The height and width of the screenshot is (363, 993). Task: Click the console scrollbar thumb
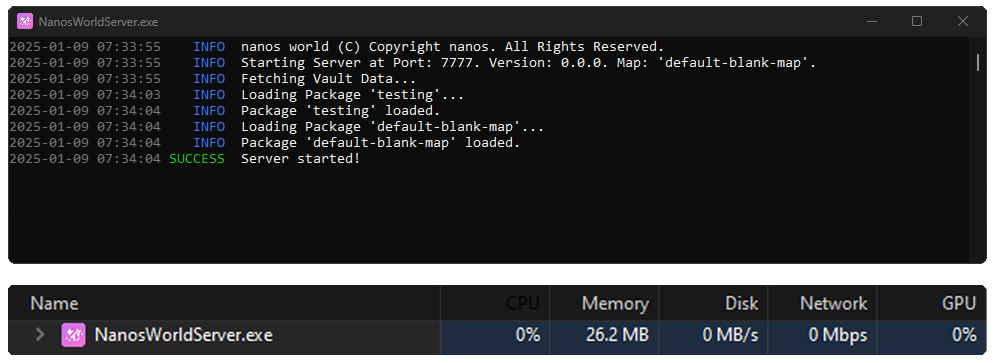978,62
